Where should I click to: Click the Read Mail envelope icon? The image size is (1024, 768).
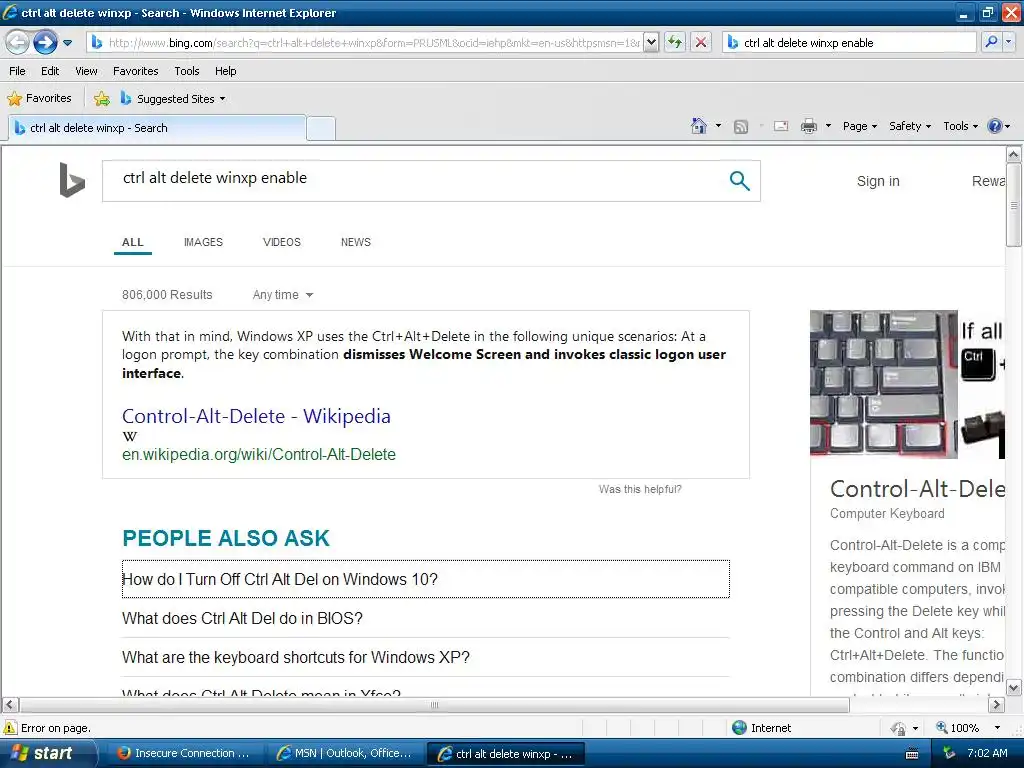coord(781,126)
